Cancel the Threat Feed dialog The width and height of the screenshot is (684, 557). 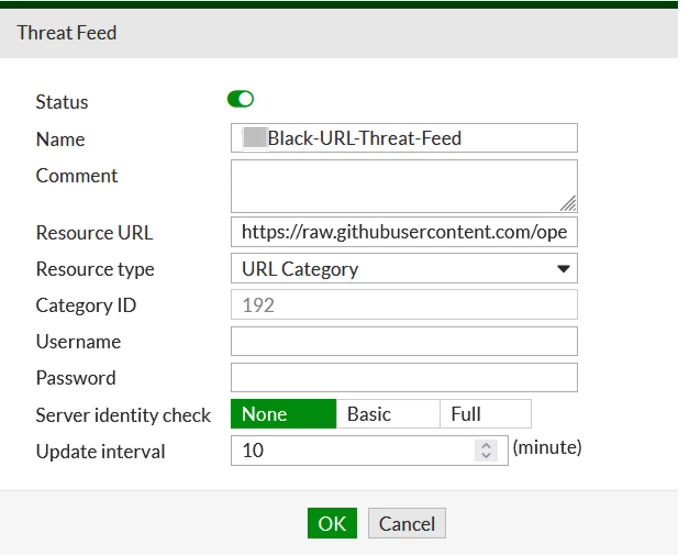coord(407,523)
